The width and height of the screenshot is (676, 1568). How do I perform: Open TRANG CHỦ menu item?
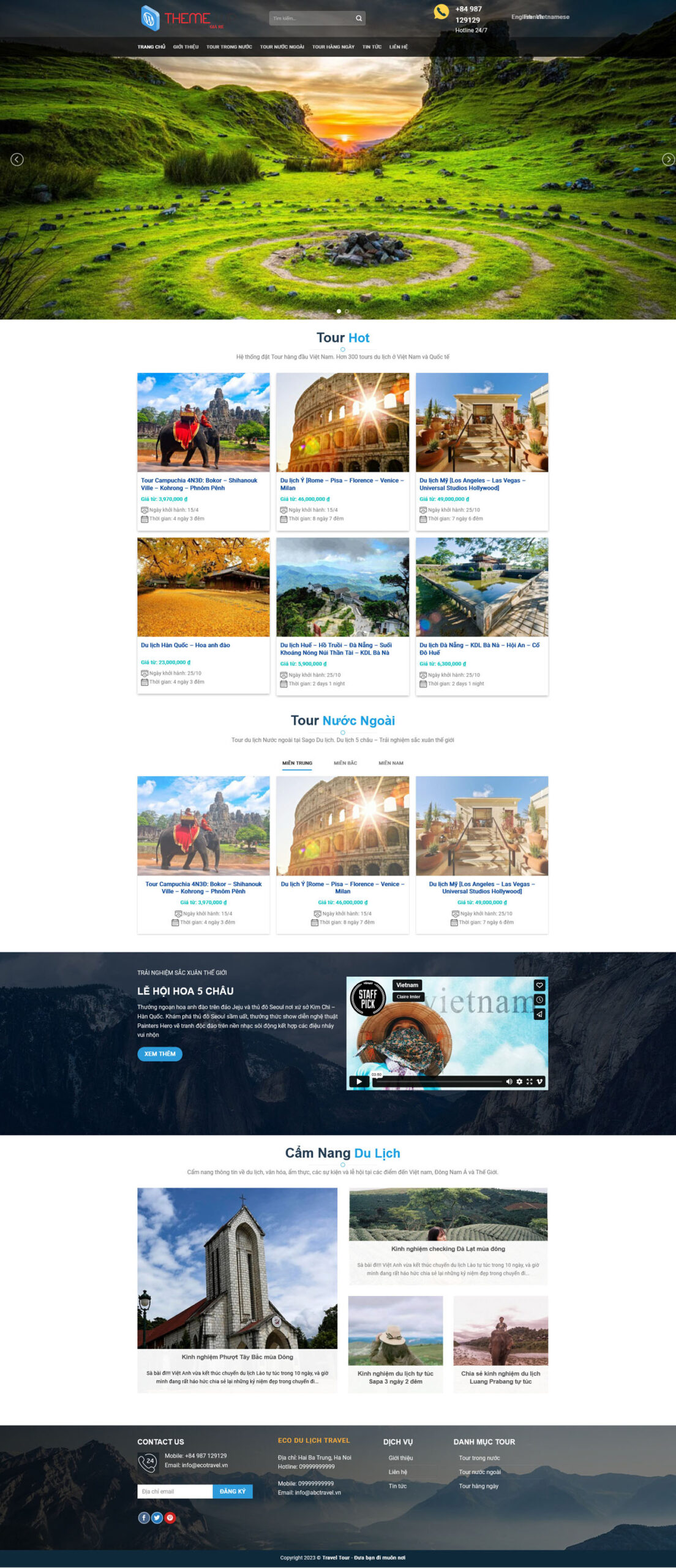pos(151,47)
